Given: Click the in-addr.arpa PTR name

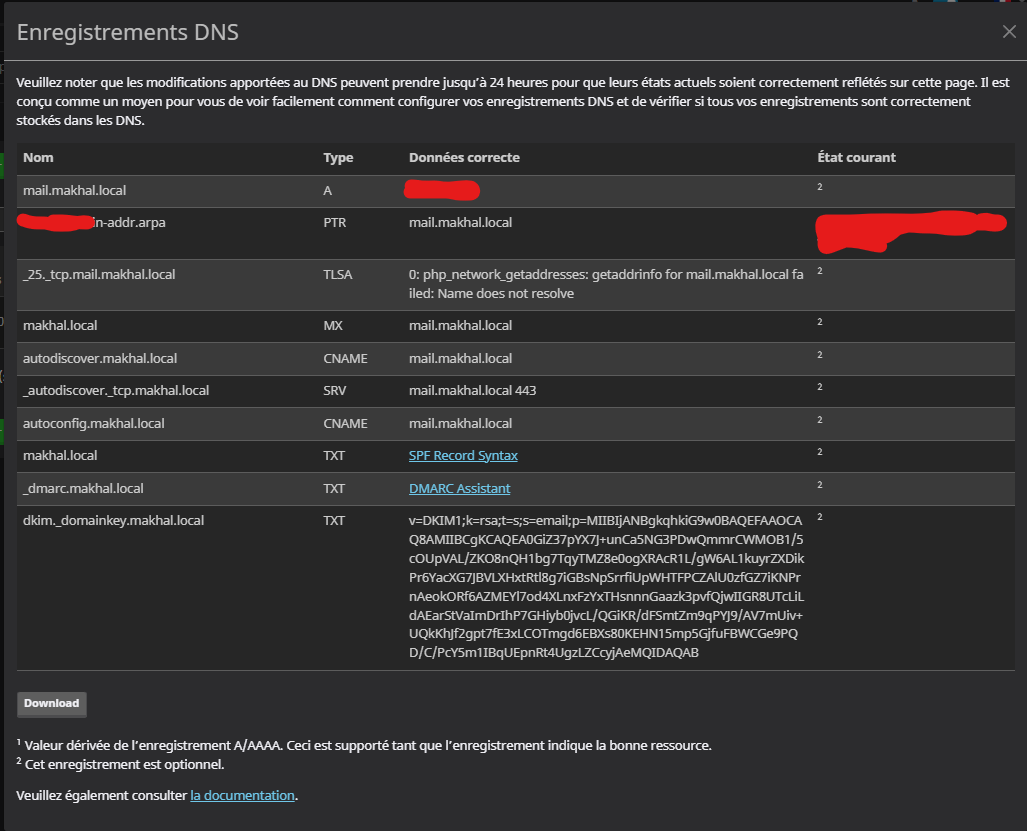Looking at the screenshot, I should (91, 223).
